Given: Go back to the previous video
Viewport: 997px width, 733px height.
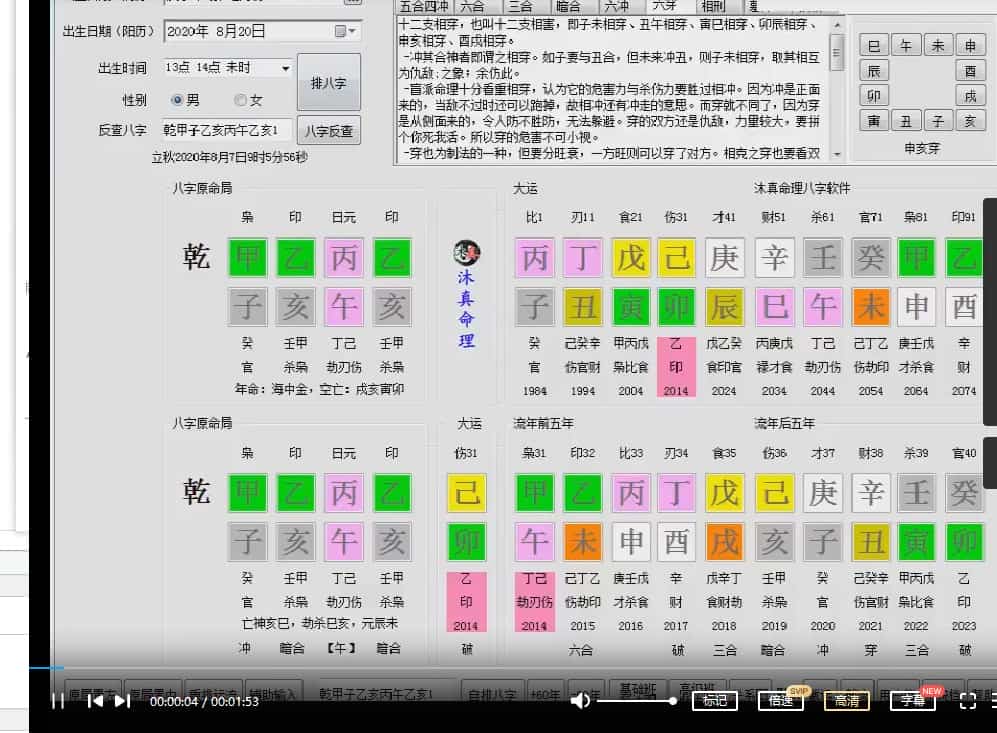Looking at the screenshot, I should 95,701.
